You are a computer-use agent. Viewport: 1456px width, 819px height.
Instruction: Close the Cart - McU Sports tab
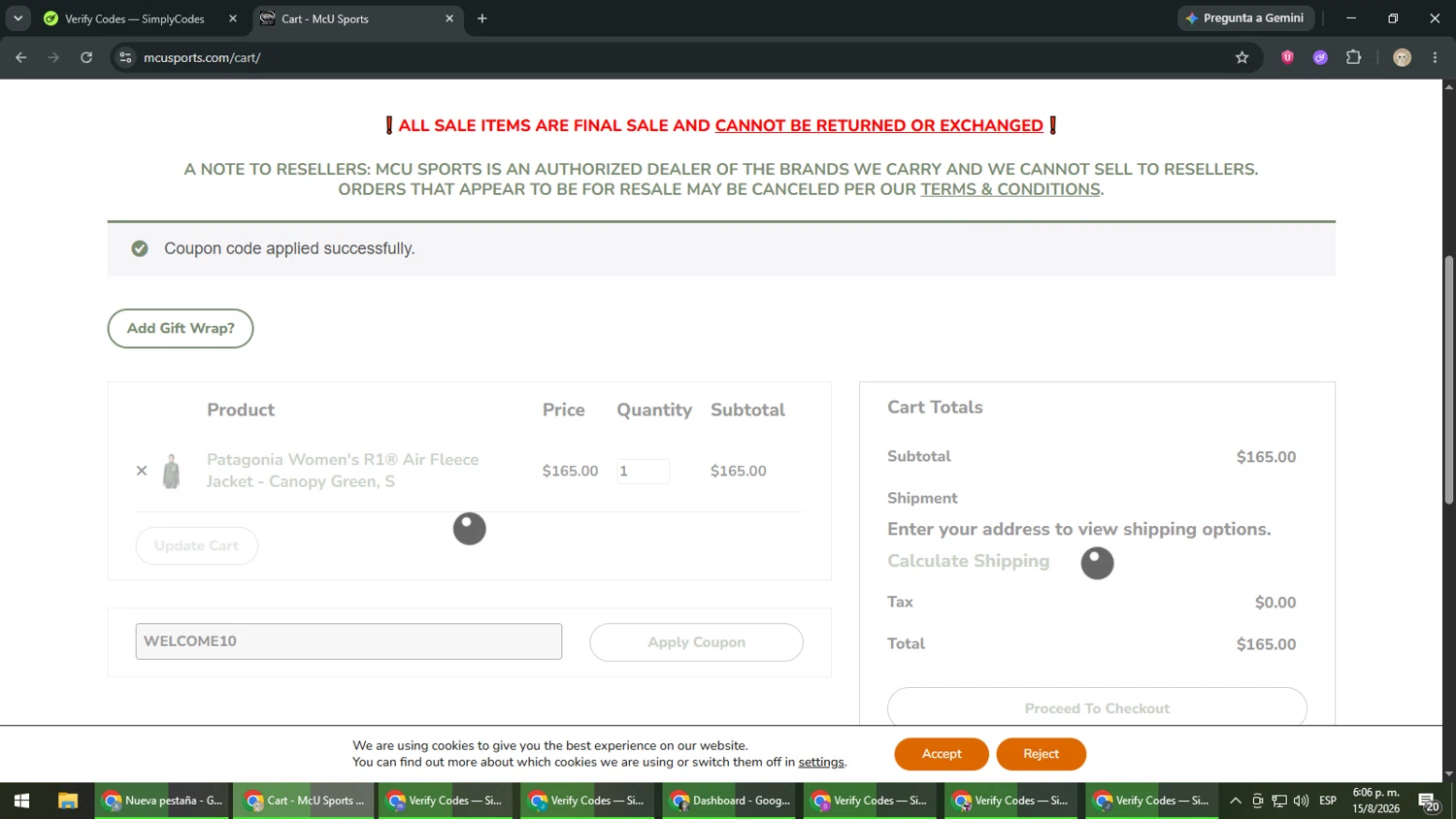click(x=449, y=18)
